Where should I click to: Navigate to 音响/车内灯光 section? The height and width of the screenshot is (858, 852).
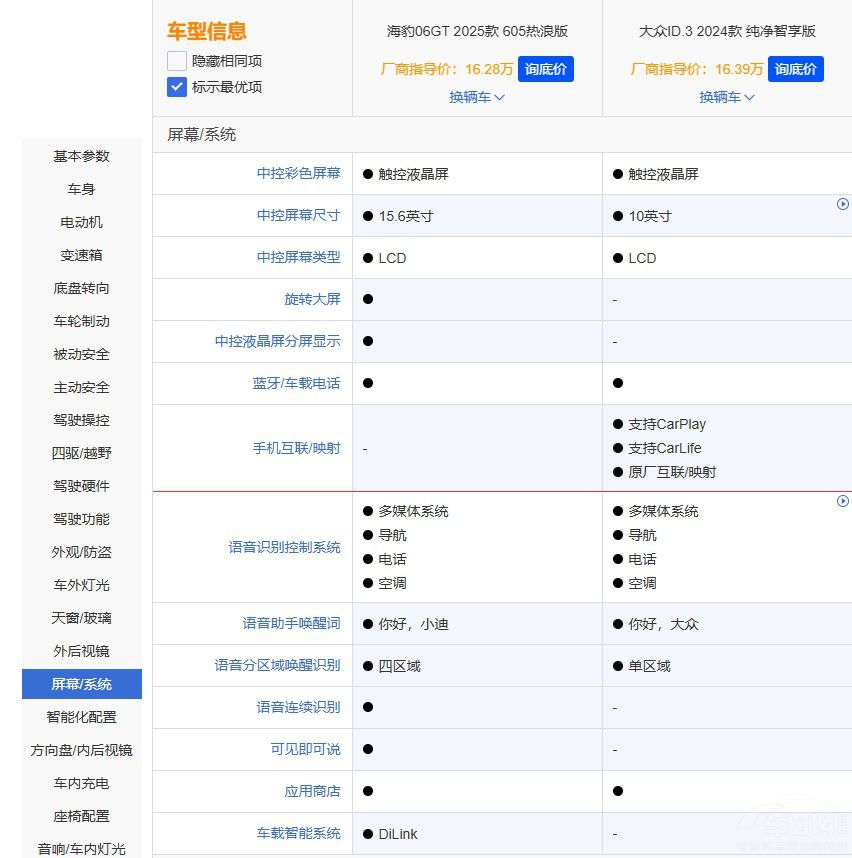click(x=82, y=849)
